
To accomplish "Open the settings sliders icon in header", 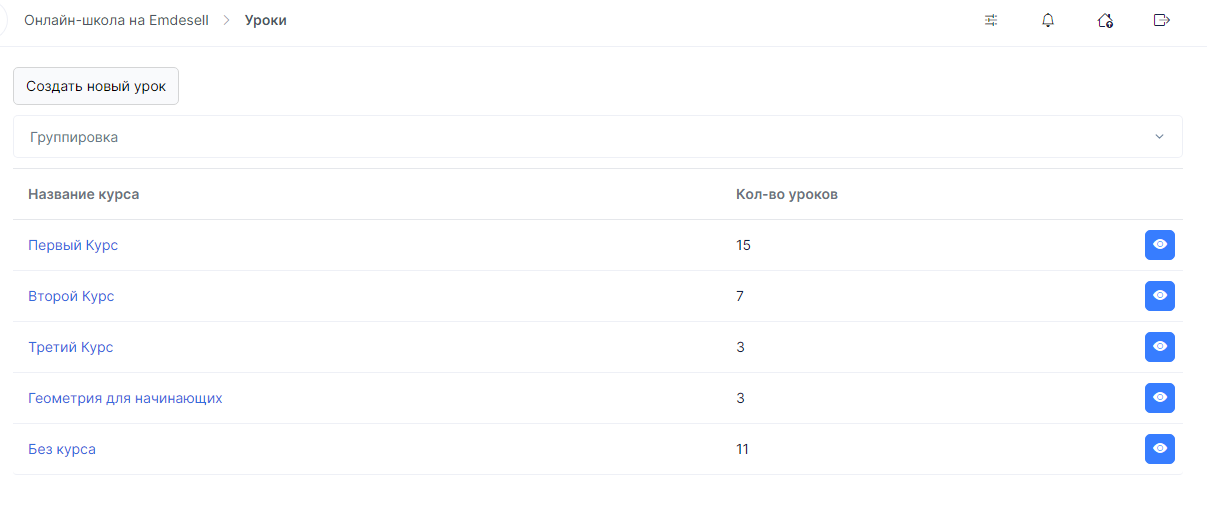I will [x=991, y=20].
